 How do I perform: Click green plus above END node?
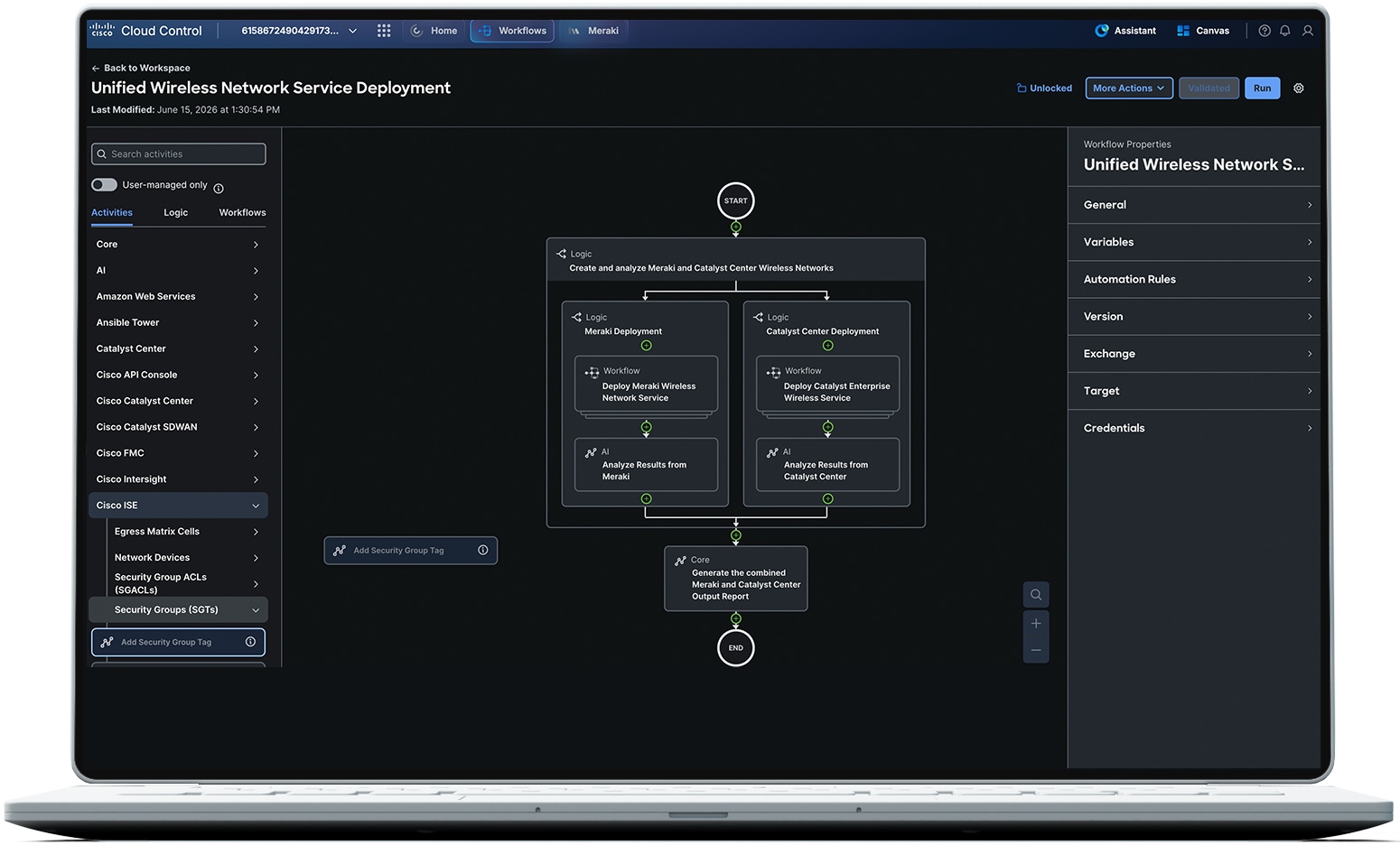coord(736,618)
